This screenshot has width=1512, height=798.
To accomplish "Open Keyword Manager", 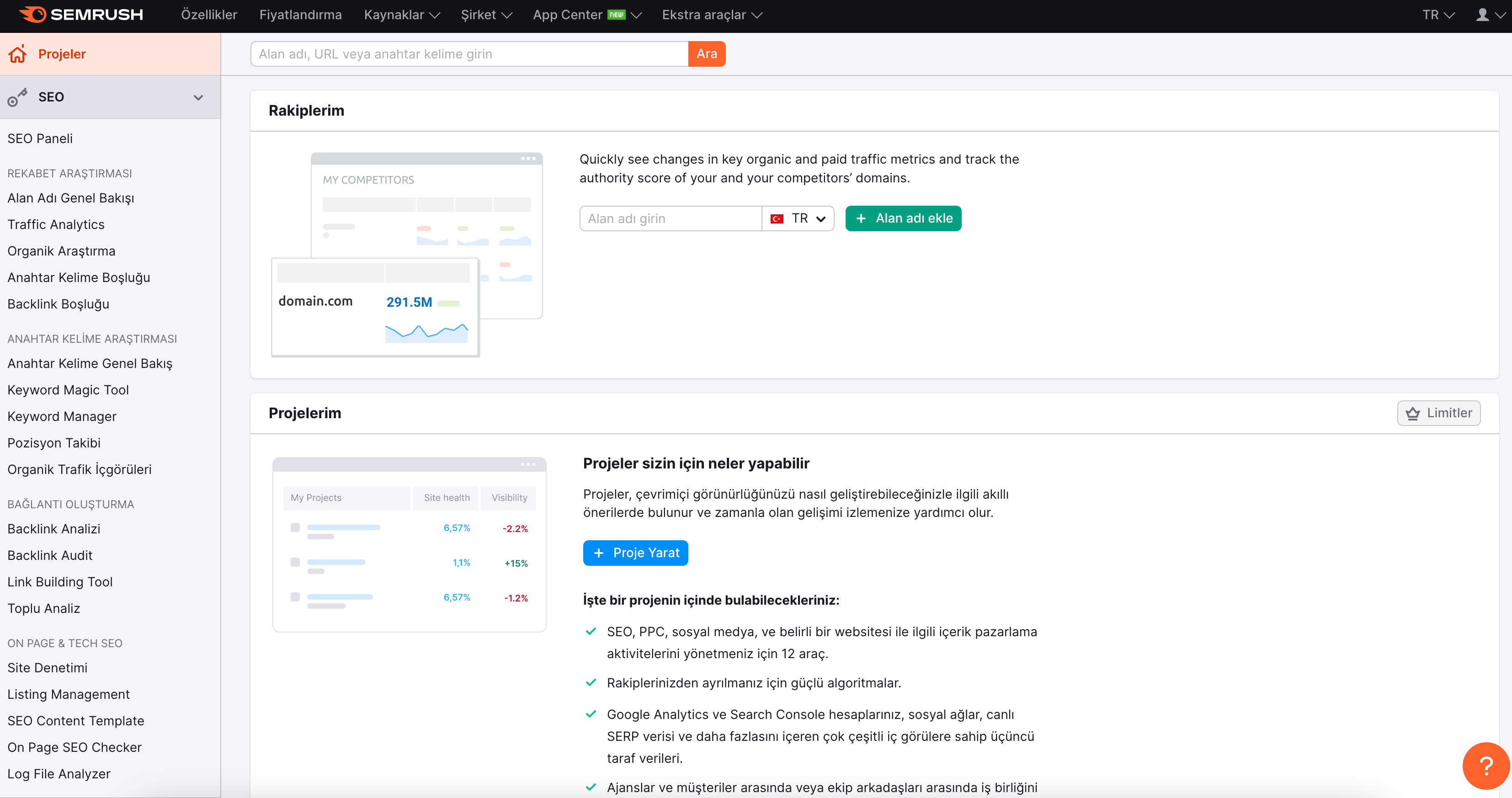I will (62, 416).
